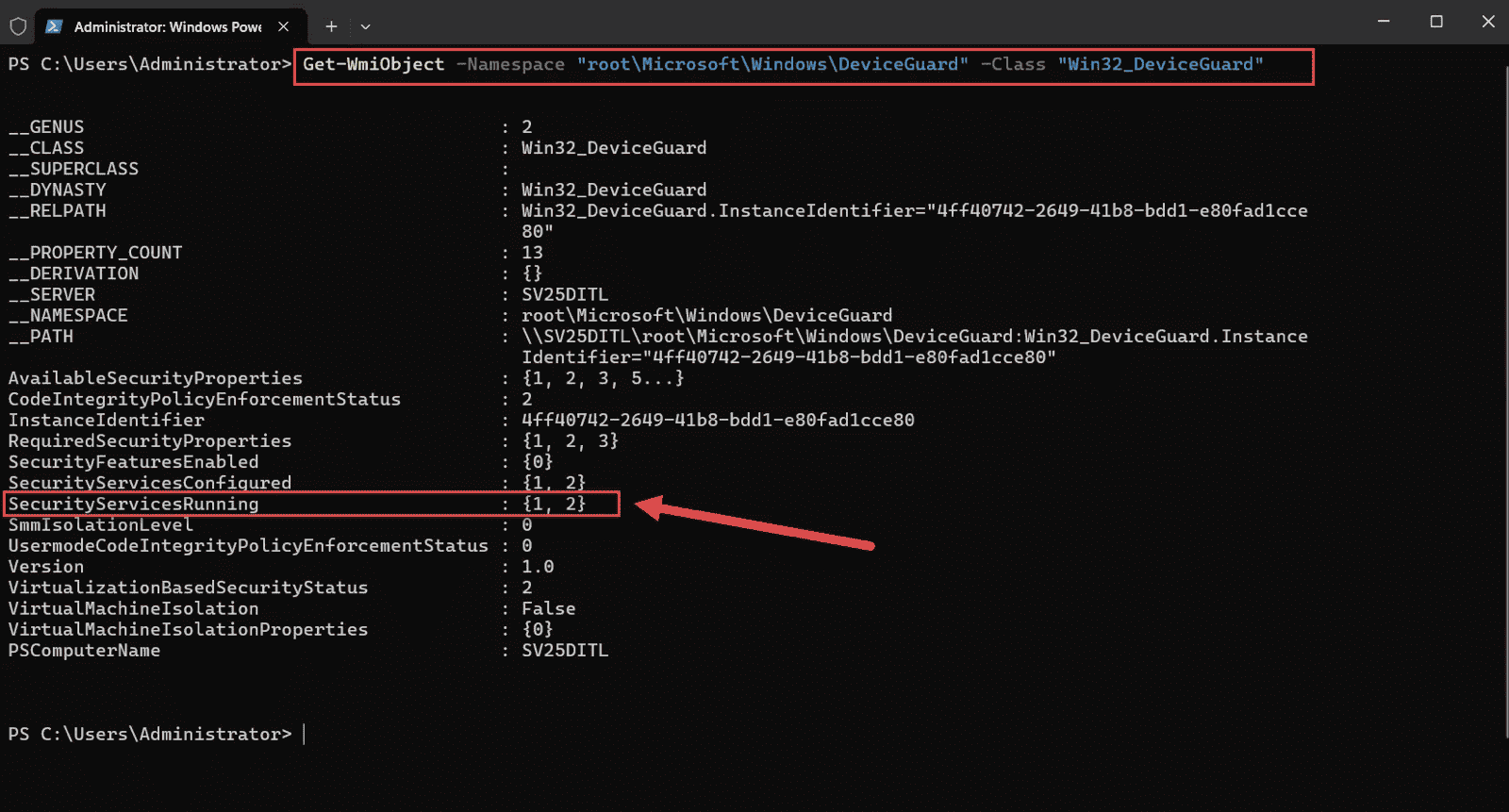1509x812 pixels.
Task: Close the Windows Terminal window
Action: click(x=1488, y=22)
